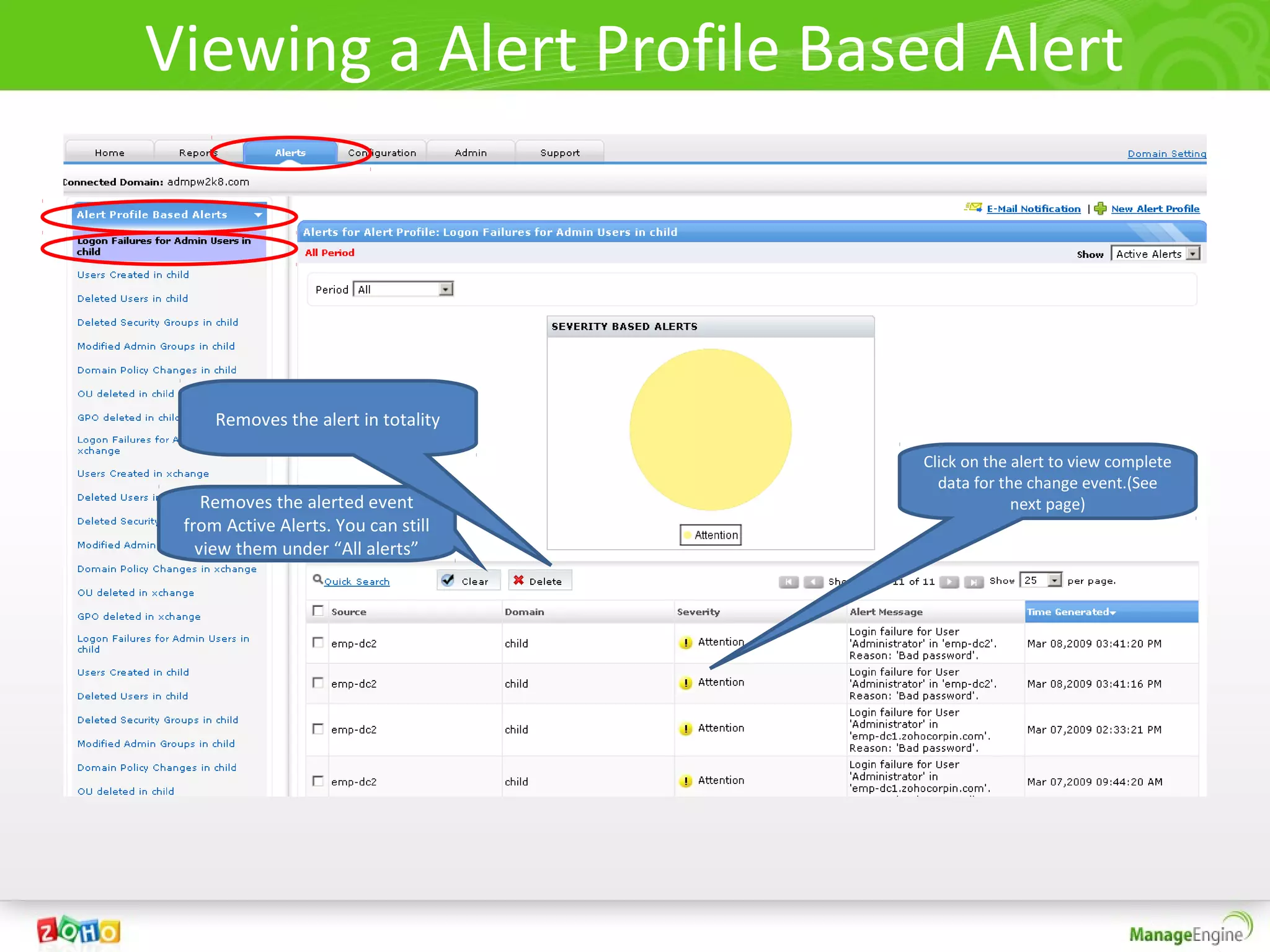This screenshot has height=952, width=1270.
Task: Click the Quick Search magnifier icon
Action: [x=317, y=580]
